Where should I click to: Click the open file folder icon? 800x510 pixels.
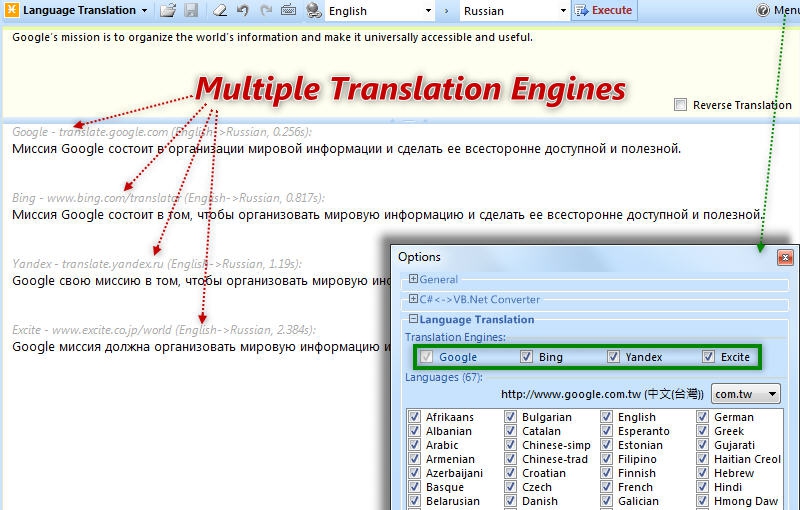pos(168,10)
